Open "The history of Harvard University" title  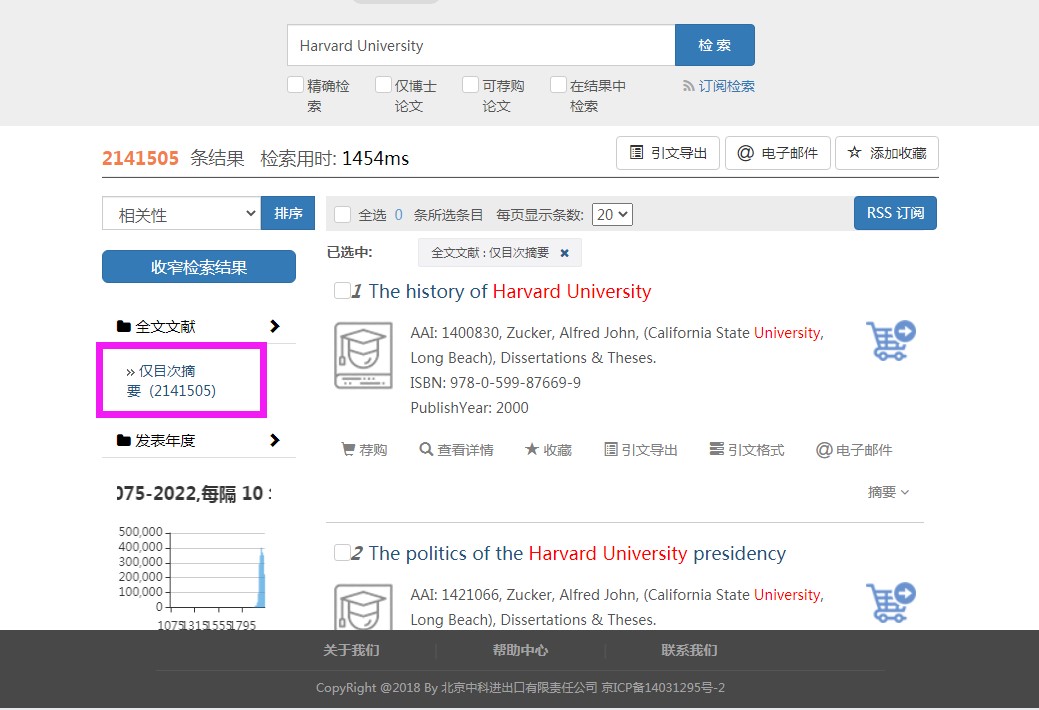(x=510, y=292)
